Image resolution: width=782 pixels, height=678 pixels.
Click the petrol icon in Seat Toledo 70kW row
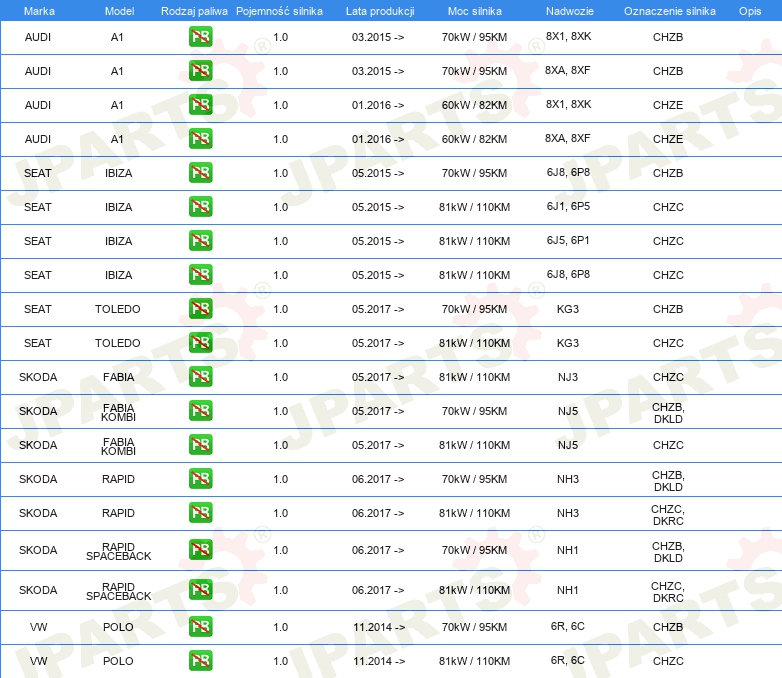(200, 309)
